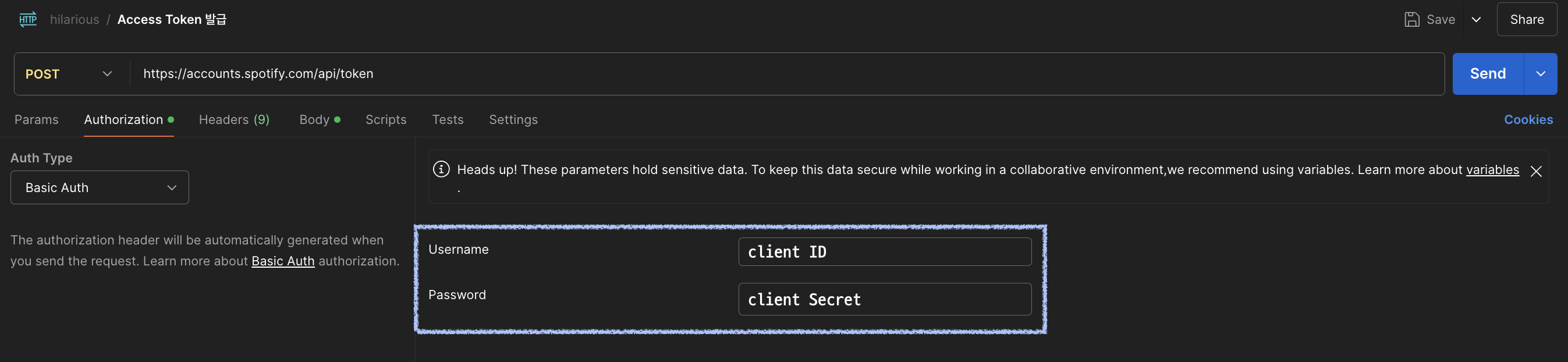Click the HTTP request icon
Viewport: 1568px width, 362px height.
[28, 19]
